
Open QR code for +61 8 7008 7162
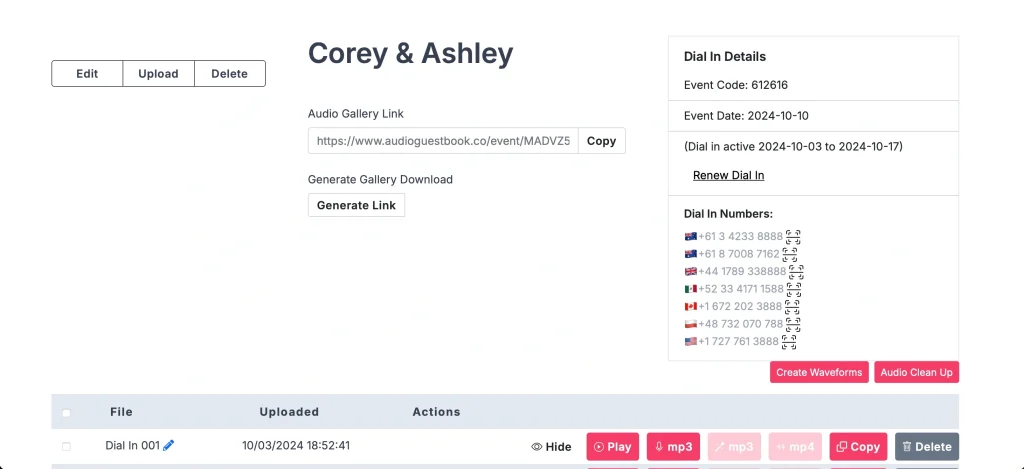[x=790, y=254]
